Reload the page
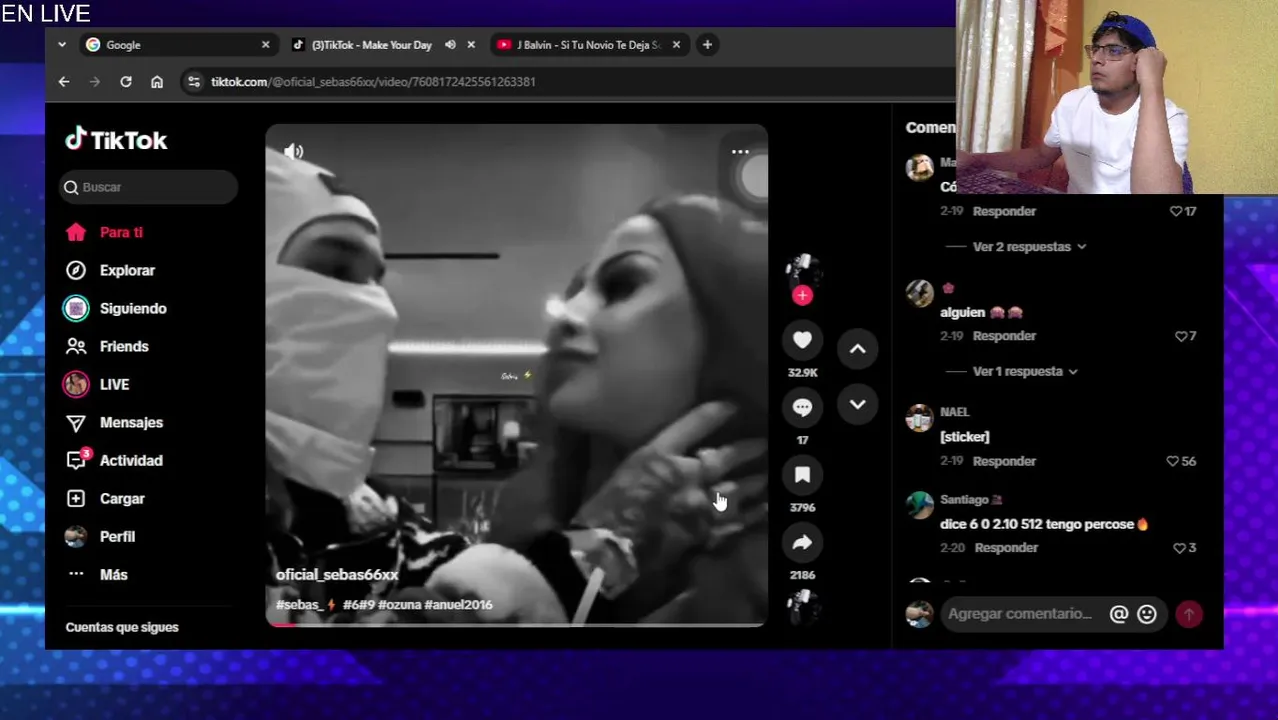 pyautogui.click(x=126, y=82)
